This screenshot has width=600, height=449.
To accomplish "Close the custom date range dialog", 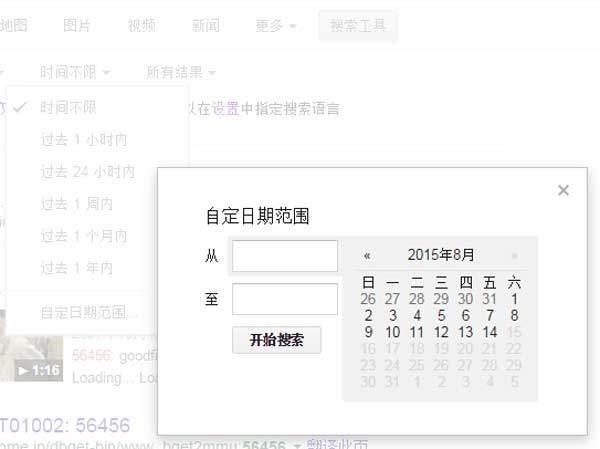I will [563, 190].
